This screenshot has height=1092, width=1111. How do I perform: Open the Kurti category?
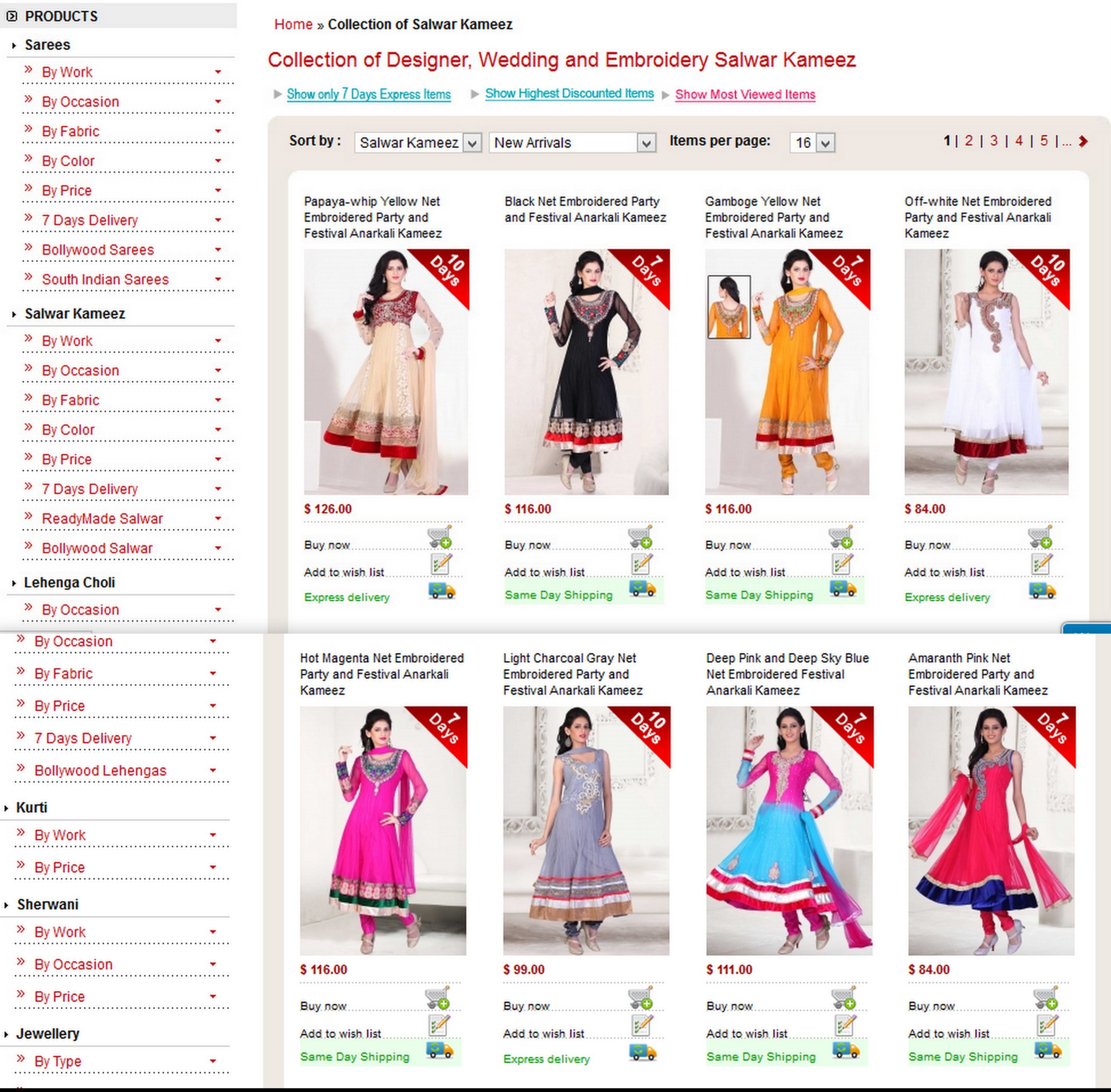(x=31, y=807)
